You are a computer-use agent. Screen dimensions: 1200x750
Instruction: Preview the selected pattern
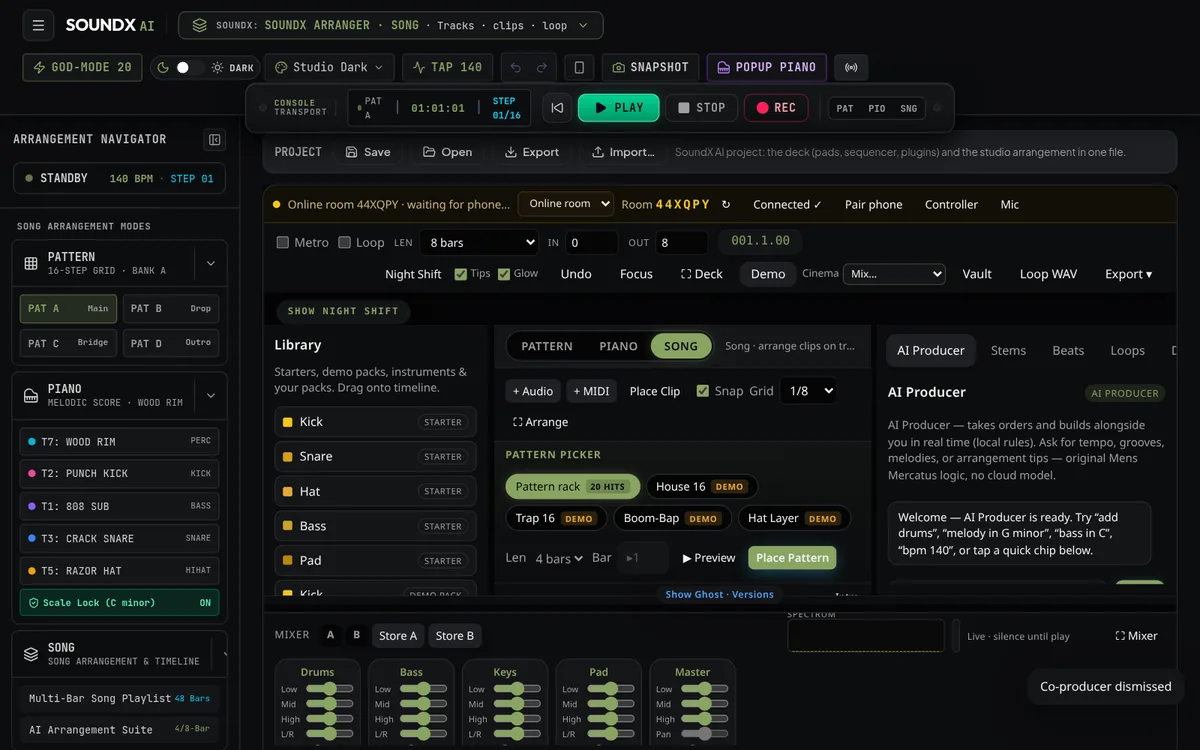(x=709, y=558)
